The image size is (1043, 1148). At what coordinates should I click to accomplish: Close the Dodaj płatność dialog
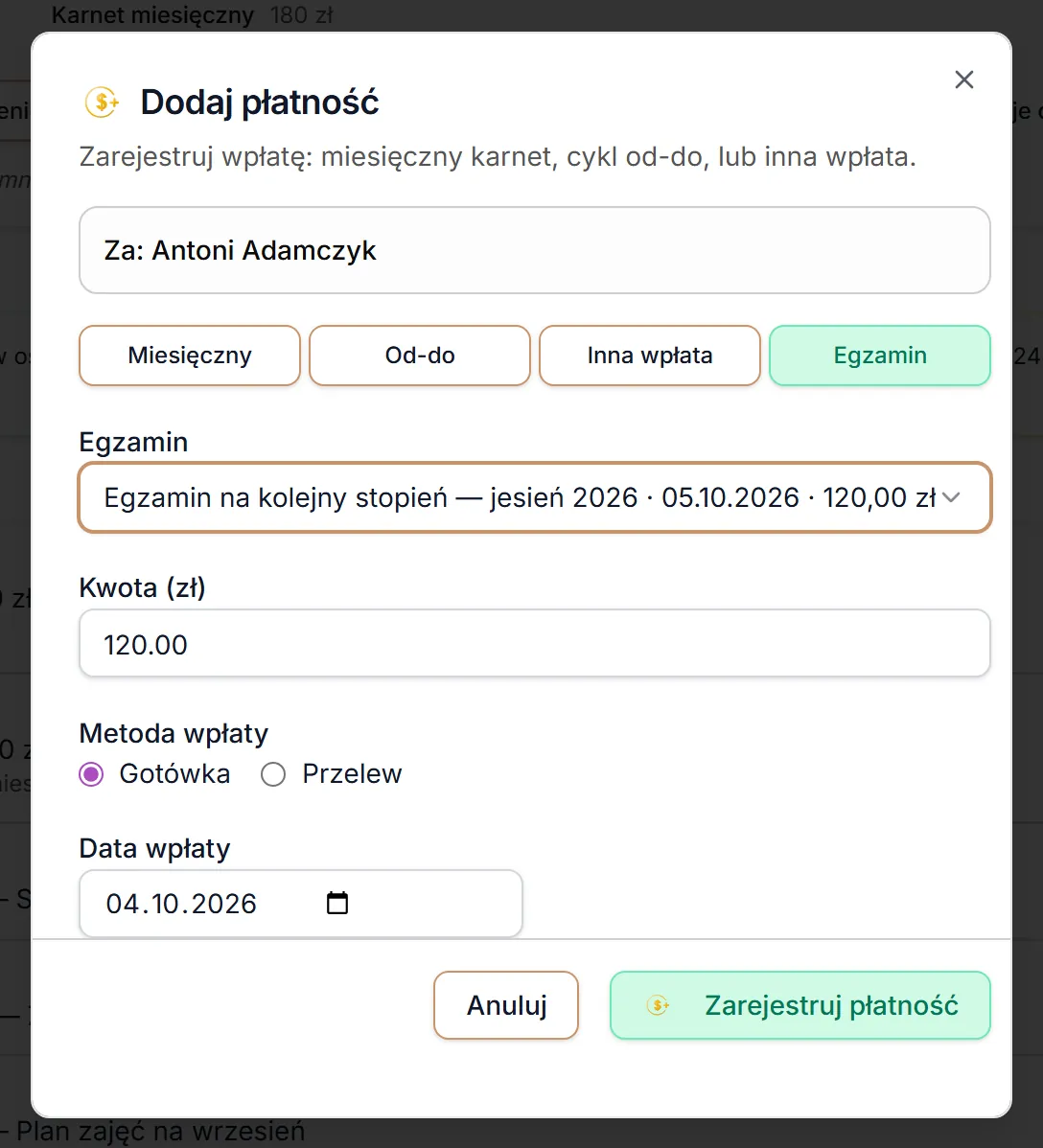click(x=963, y=80)
